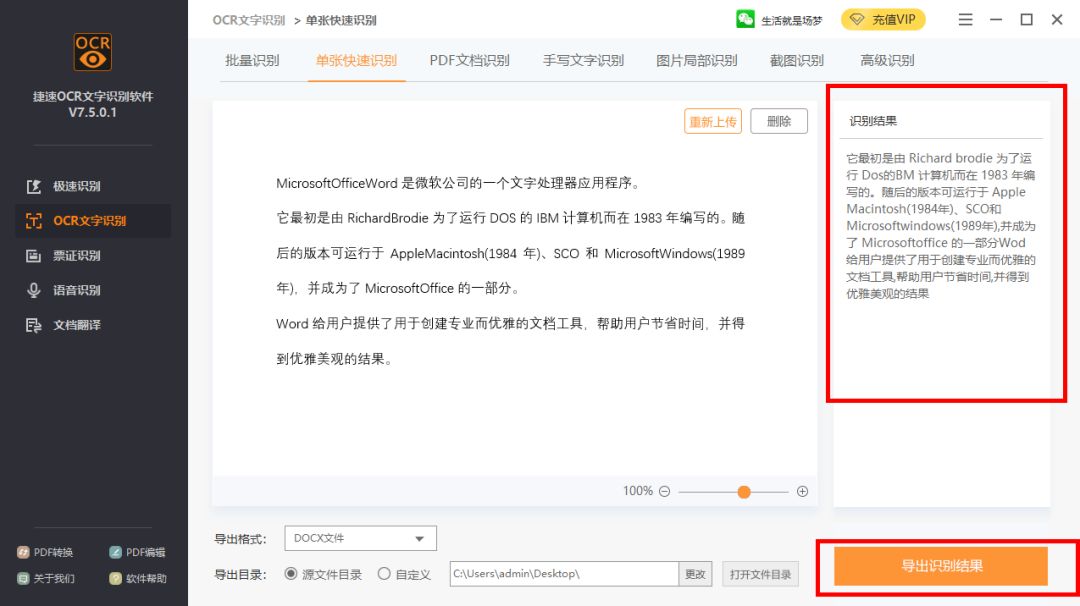Click 导出识别结果 orange button
1080x606 pixels.
coord(941,566)
